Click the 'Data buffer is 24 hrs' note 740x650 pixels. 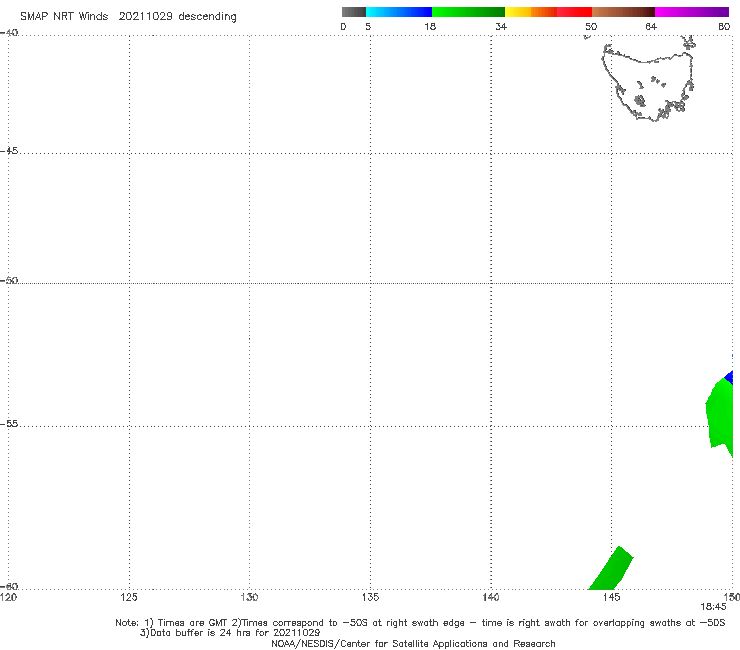(x=230, y=633)
